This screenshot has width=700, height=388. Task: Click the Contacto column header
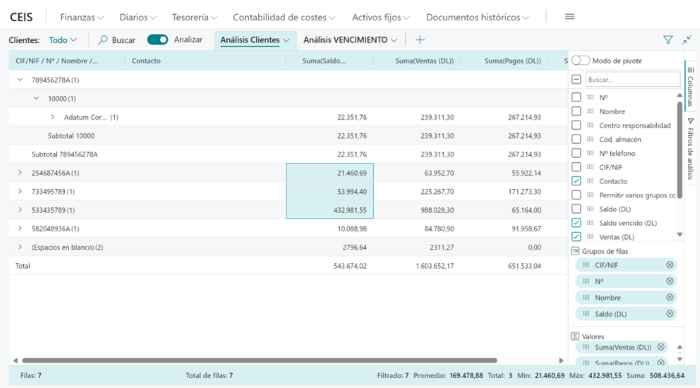(146, 61)
